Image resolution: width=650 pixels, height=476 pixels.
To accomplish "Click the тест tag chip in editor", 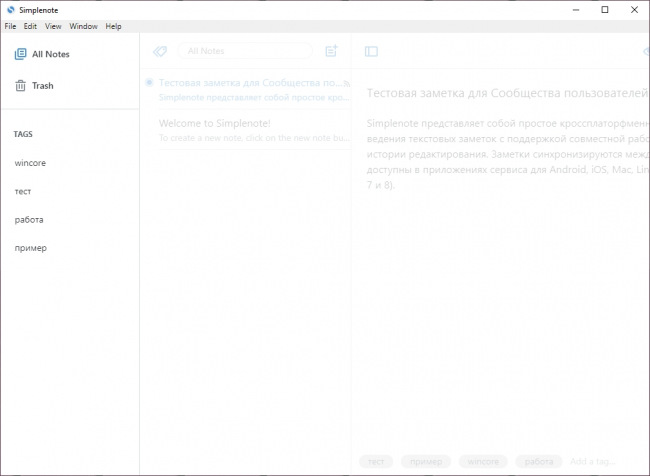I will pyautogui.click(x=376, y=461).
